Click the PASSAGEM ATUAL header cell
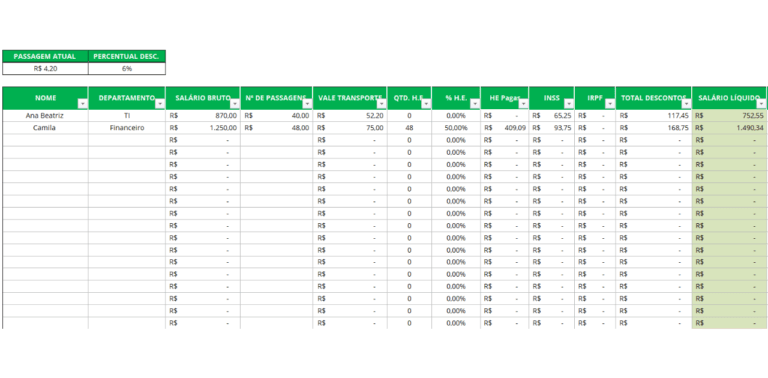Screen dimensions: 768x378 (x=45, y=56)
